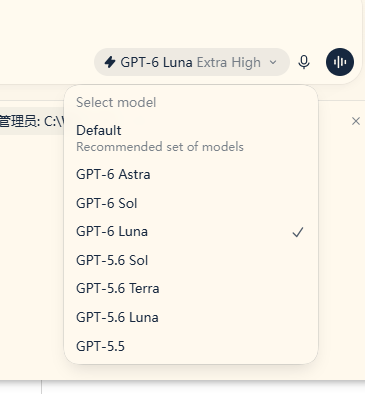This screenshot has width=365, height=394.
Task: Pick GPT-5.5 at the list bottom
Action: tap(191, 346)
